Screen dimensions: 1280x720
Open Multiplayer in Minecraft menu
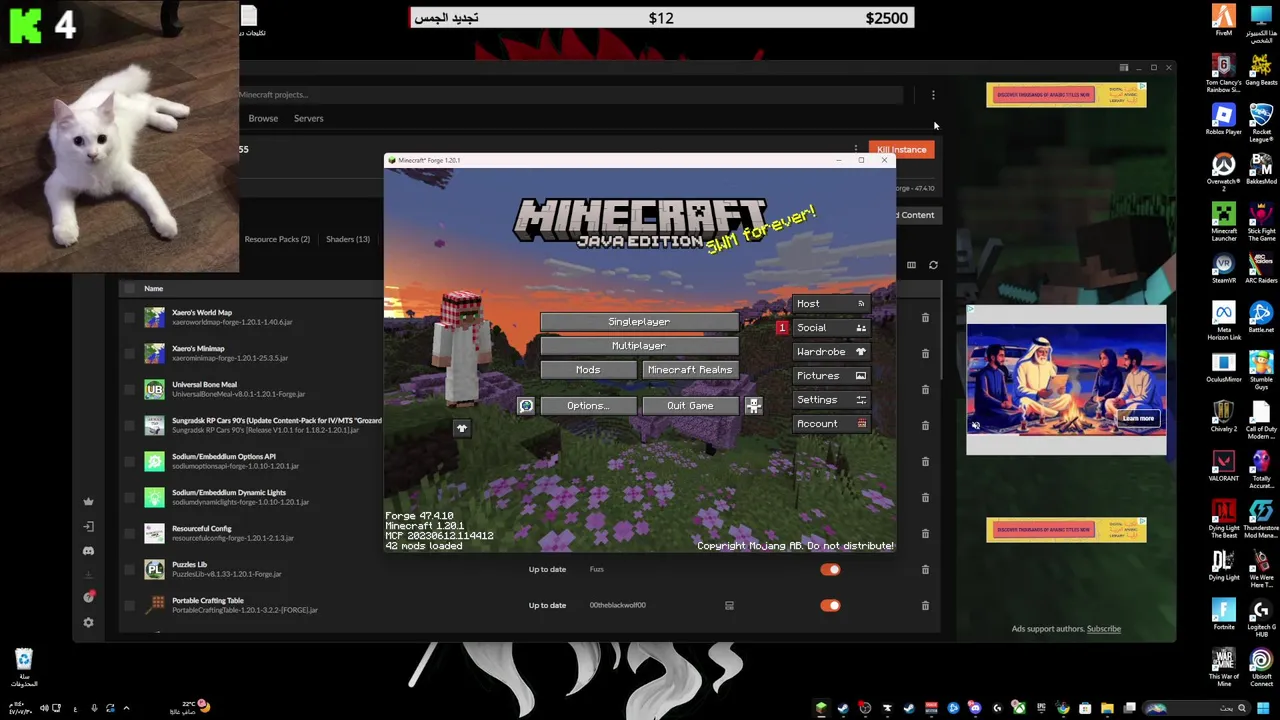639,346
